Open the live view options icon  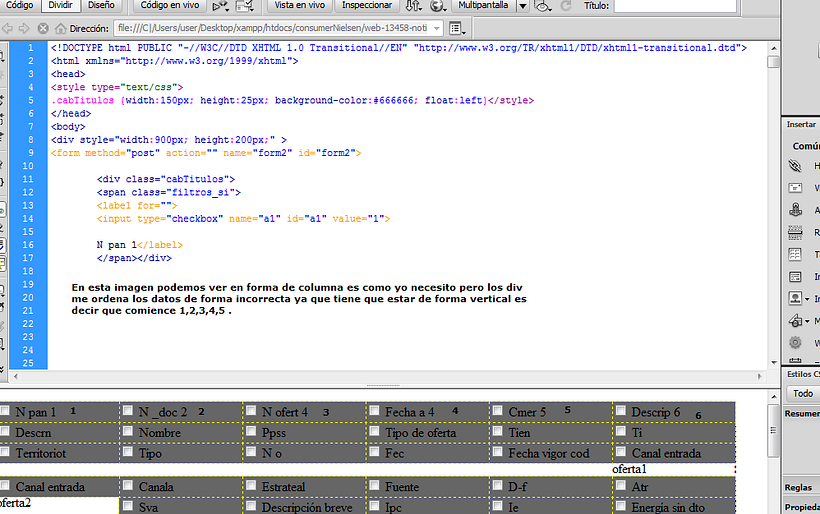457,28
